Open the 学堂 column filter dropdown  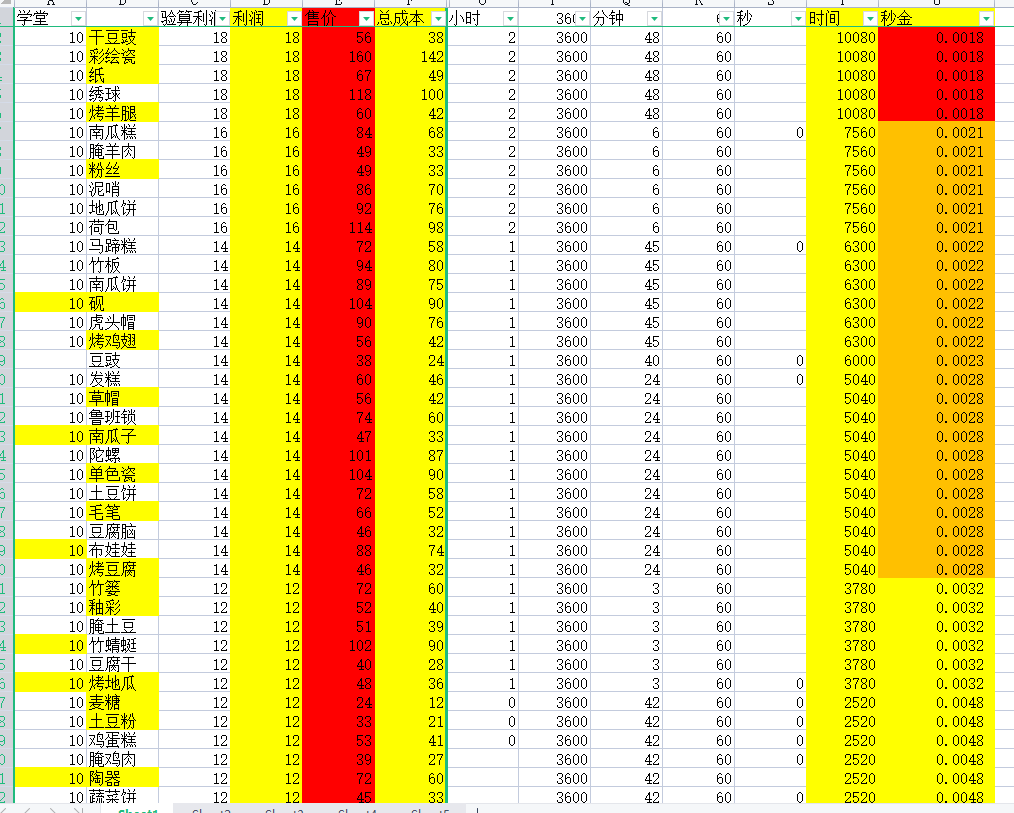[x=77, y=19]
